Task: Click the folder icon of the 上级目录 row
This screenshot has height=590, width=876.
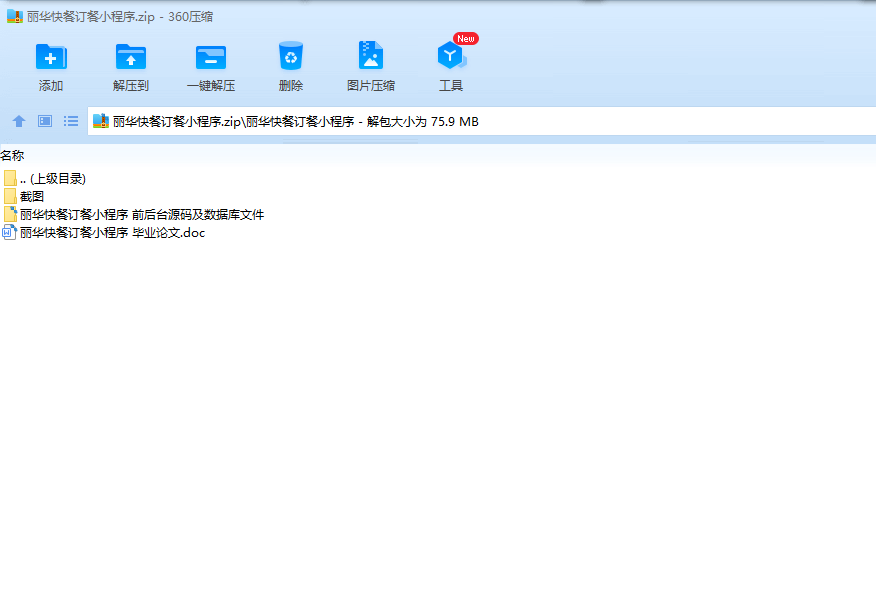Action: coord(10,178)
